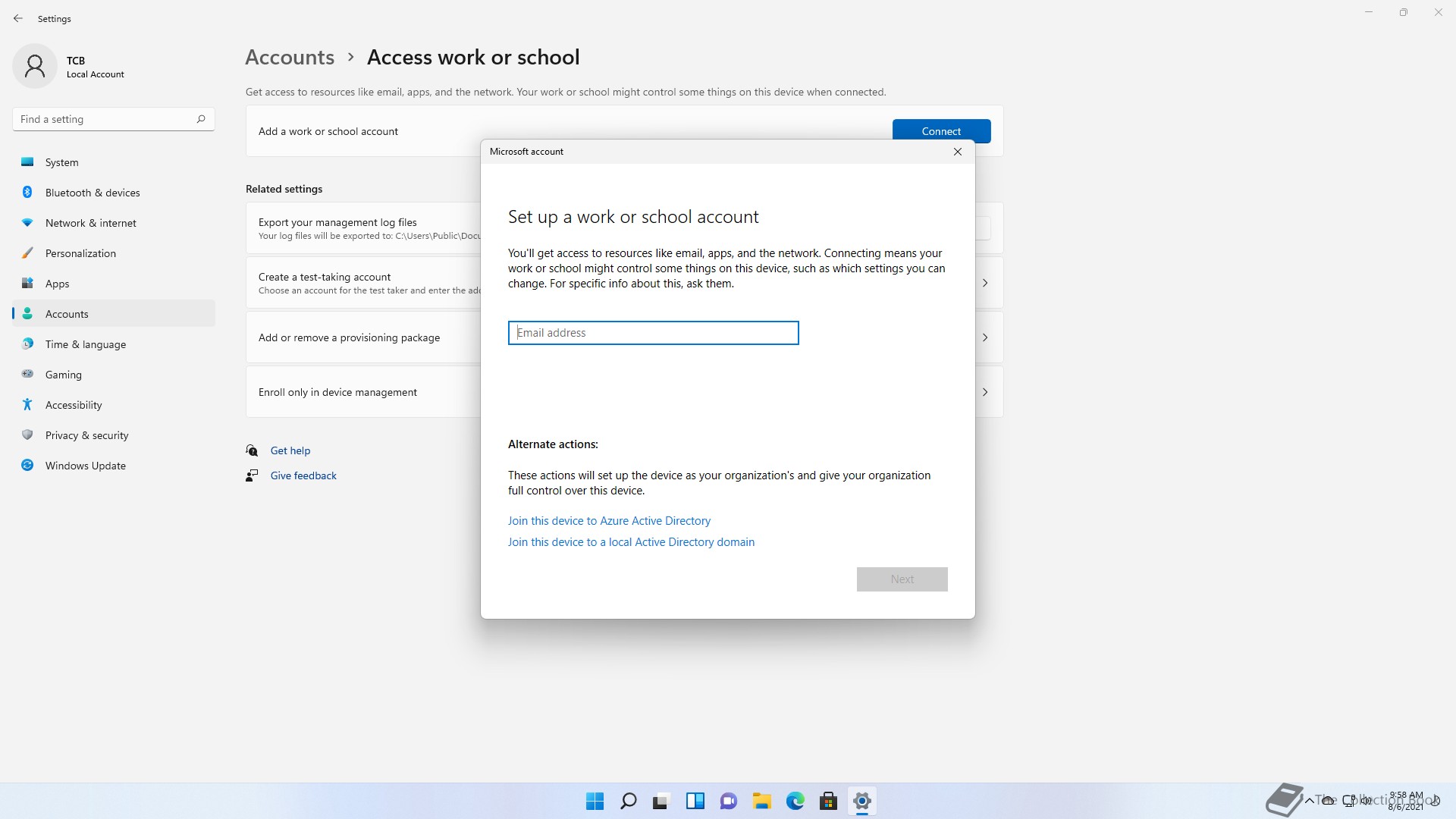This screenshot has height=819, width=1456.
Task: Select Bluetooth & devices category
Action: click(114, 192)
